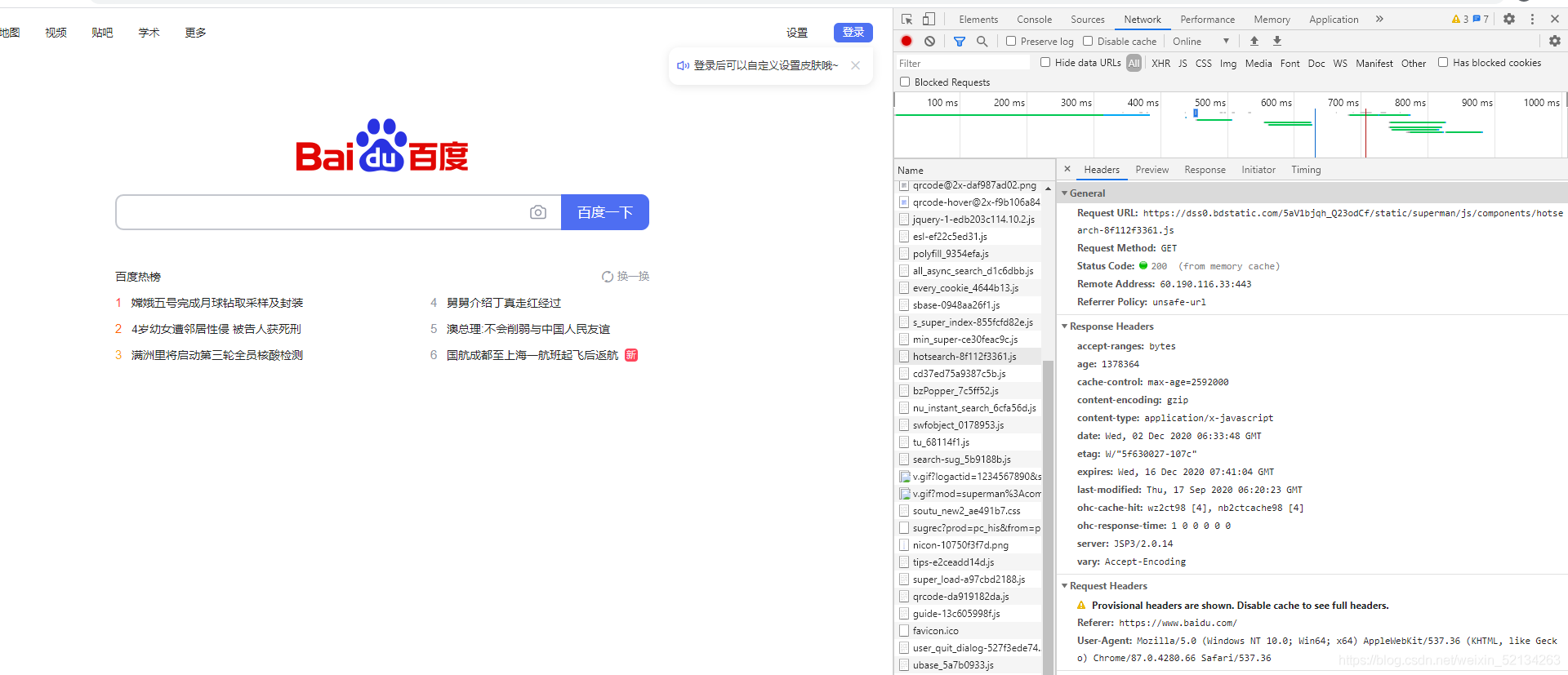Click the messages count icon
Image resolution: width=1568 pixels, height=675 pixels.
click(1481, 19)
